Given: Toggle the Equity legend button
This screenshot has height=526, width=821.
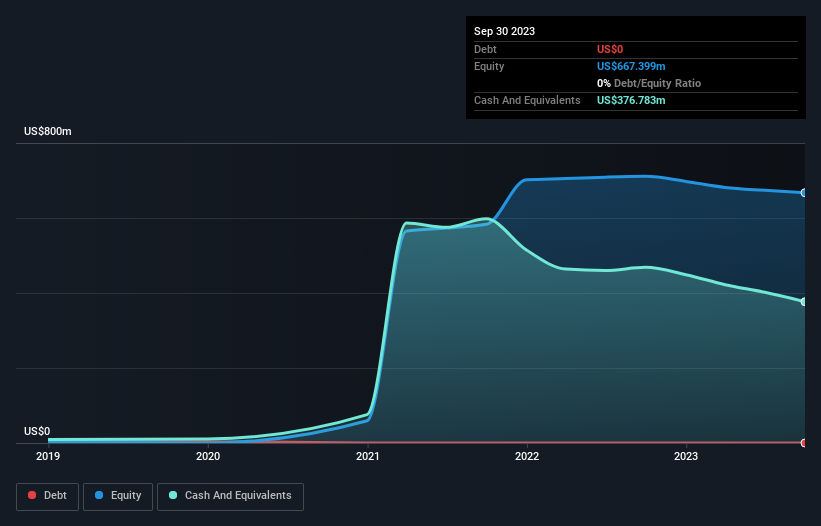Looking at the screenshot, I should pyautogui.click(x=118, y=496).
